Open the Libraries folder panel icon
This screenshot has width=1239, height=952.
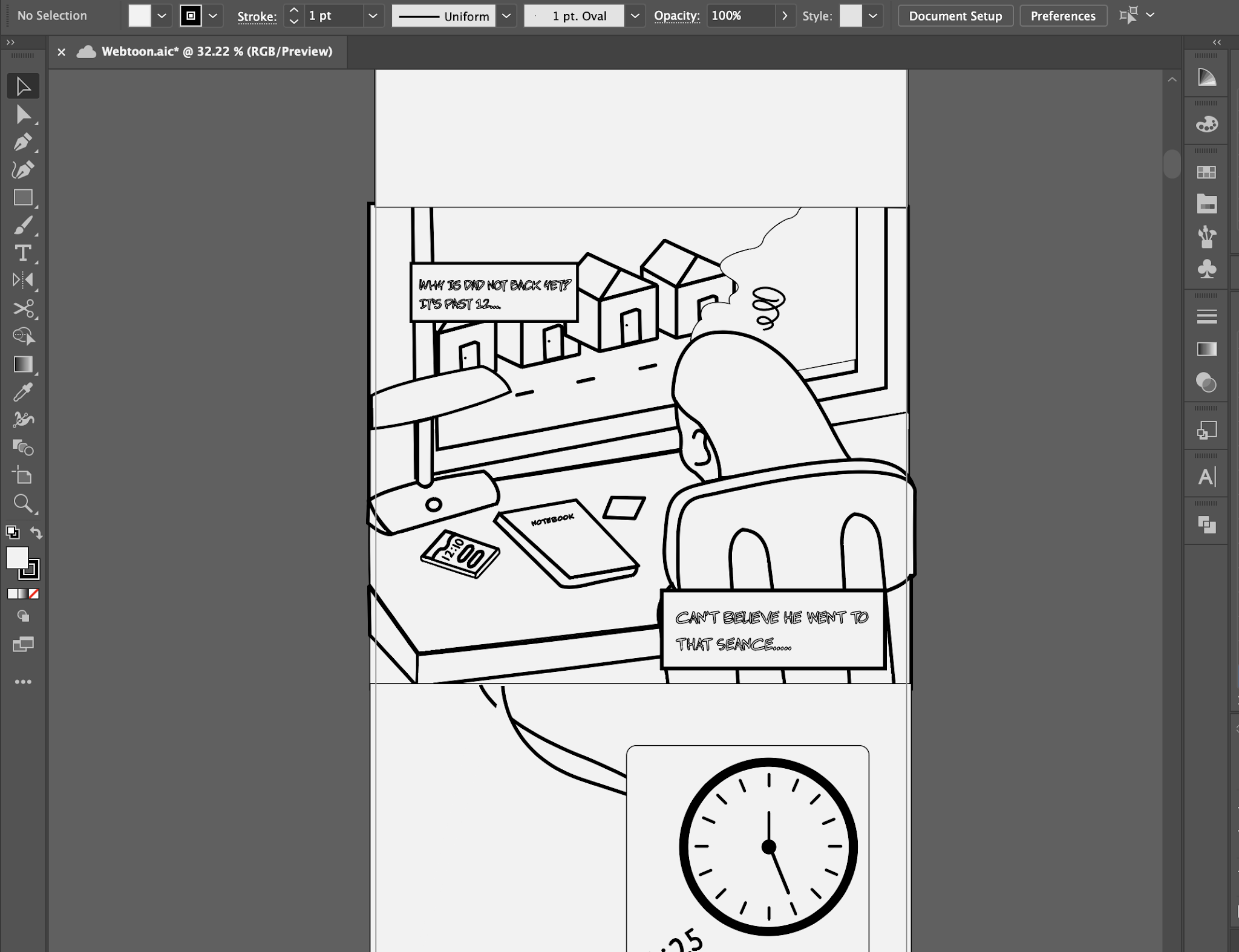1206,204
